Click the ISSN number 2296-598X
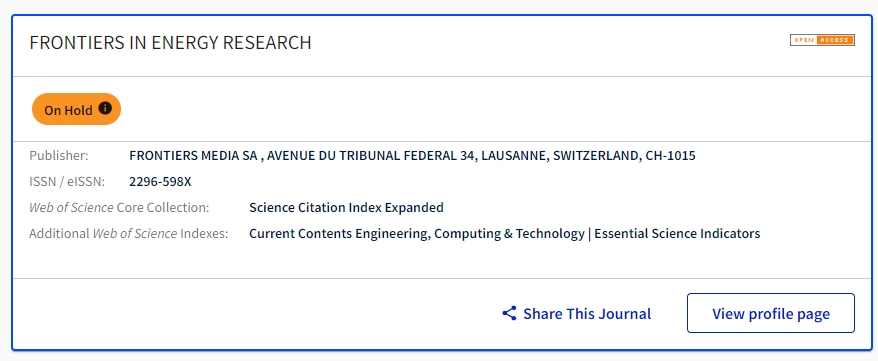The height and width of the screenshot is (361, 878). pyautogui.click(x=160, y=181)
